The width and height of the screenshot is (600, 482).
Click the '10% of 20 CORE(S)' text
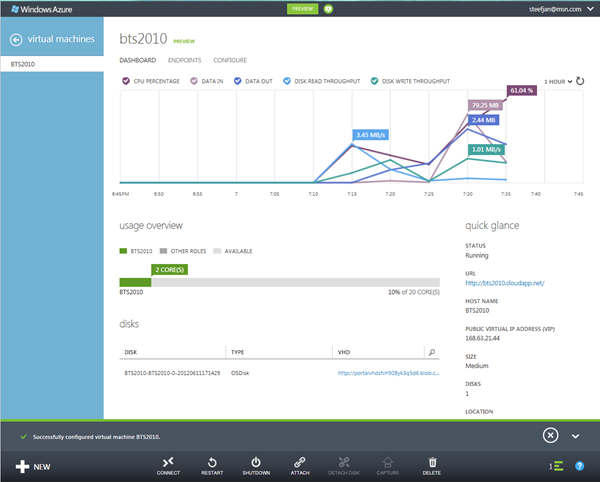click(414, 292)
